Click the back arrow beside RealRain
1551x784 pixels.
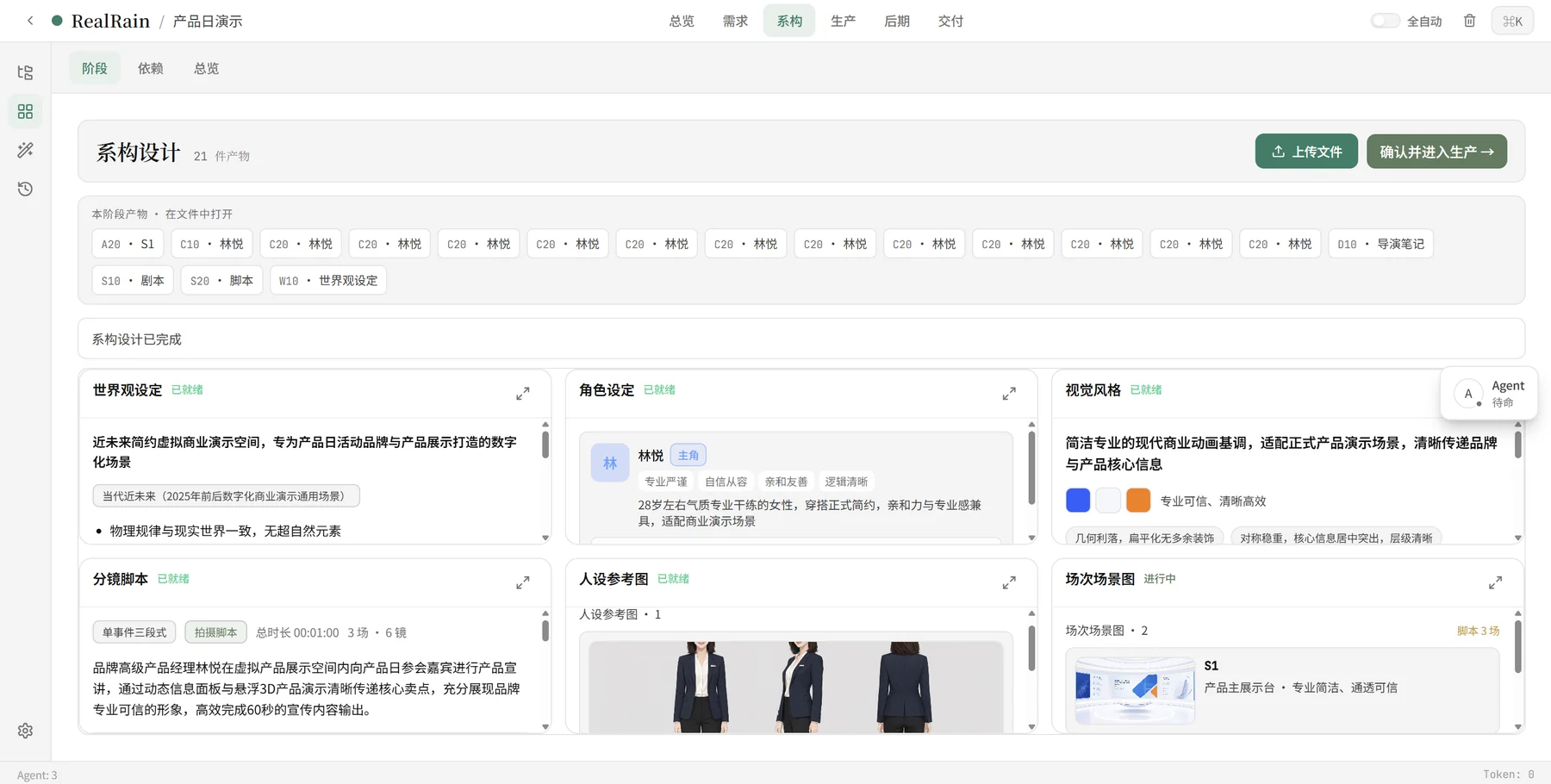(30, 21)
